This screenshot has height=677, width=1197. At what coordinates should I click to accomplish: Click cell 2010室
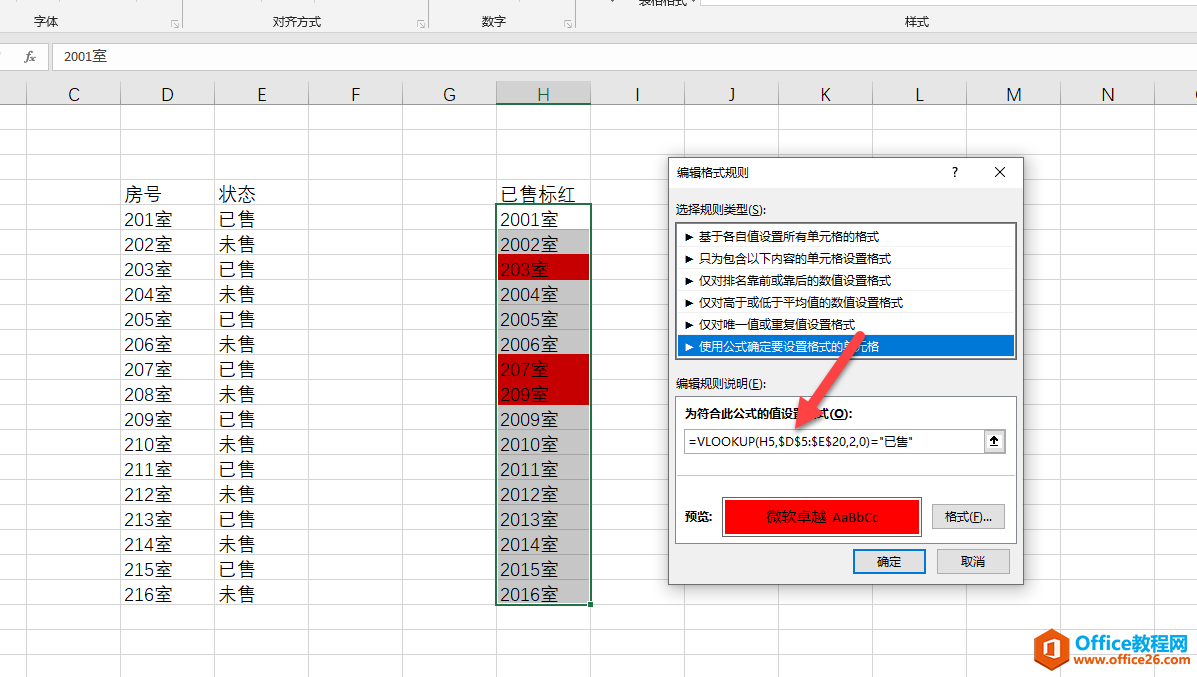click(x=543, y=444)
